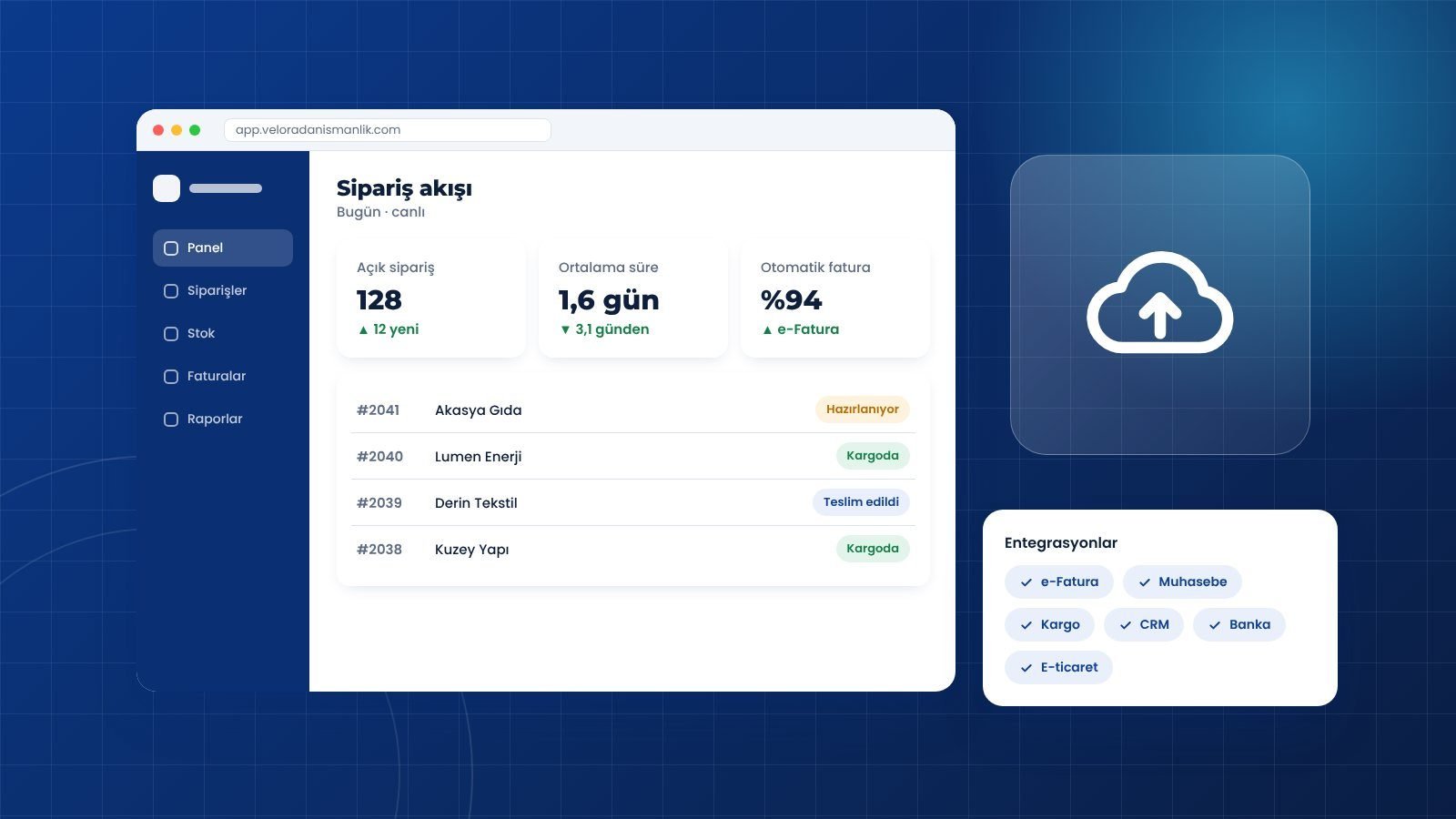
Task: Click the Teslim edildi status badge
Action: pyautogui.click(x=861, y=502)
